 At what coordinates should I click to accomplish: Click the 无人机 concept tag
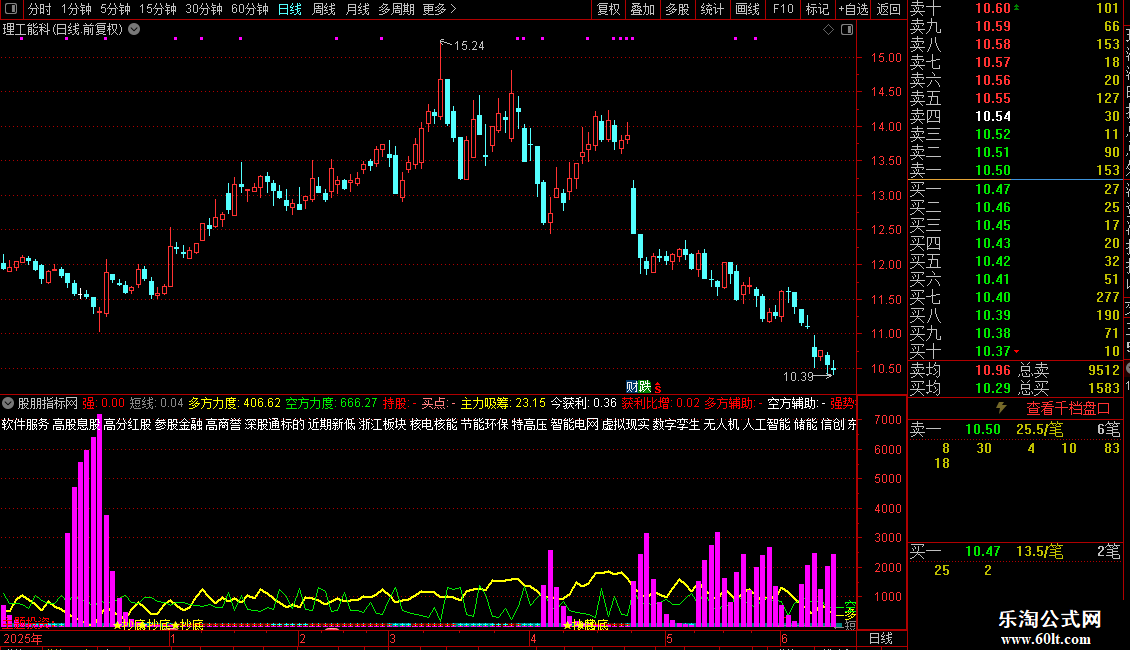721,424
